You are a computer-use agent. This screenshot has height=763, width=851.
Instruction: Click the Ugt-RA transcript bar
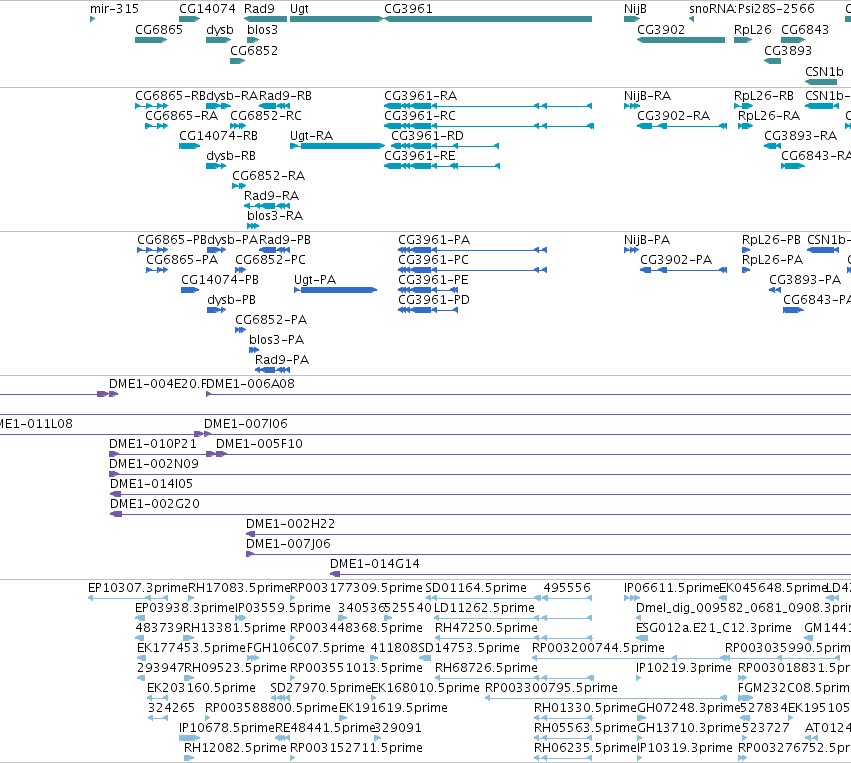[x=337, y=146]
